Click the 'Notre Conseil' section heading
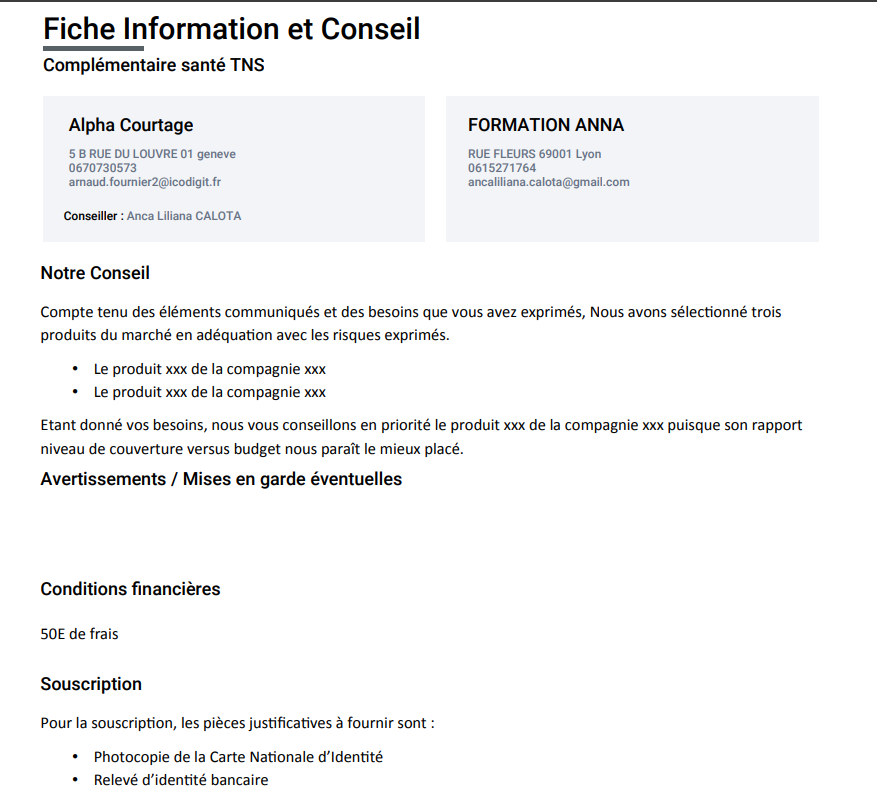 pyautogui.click(x=95, y=273)
